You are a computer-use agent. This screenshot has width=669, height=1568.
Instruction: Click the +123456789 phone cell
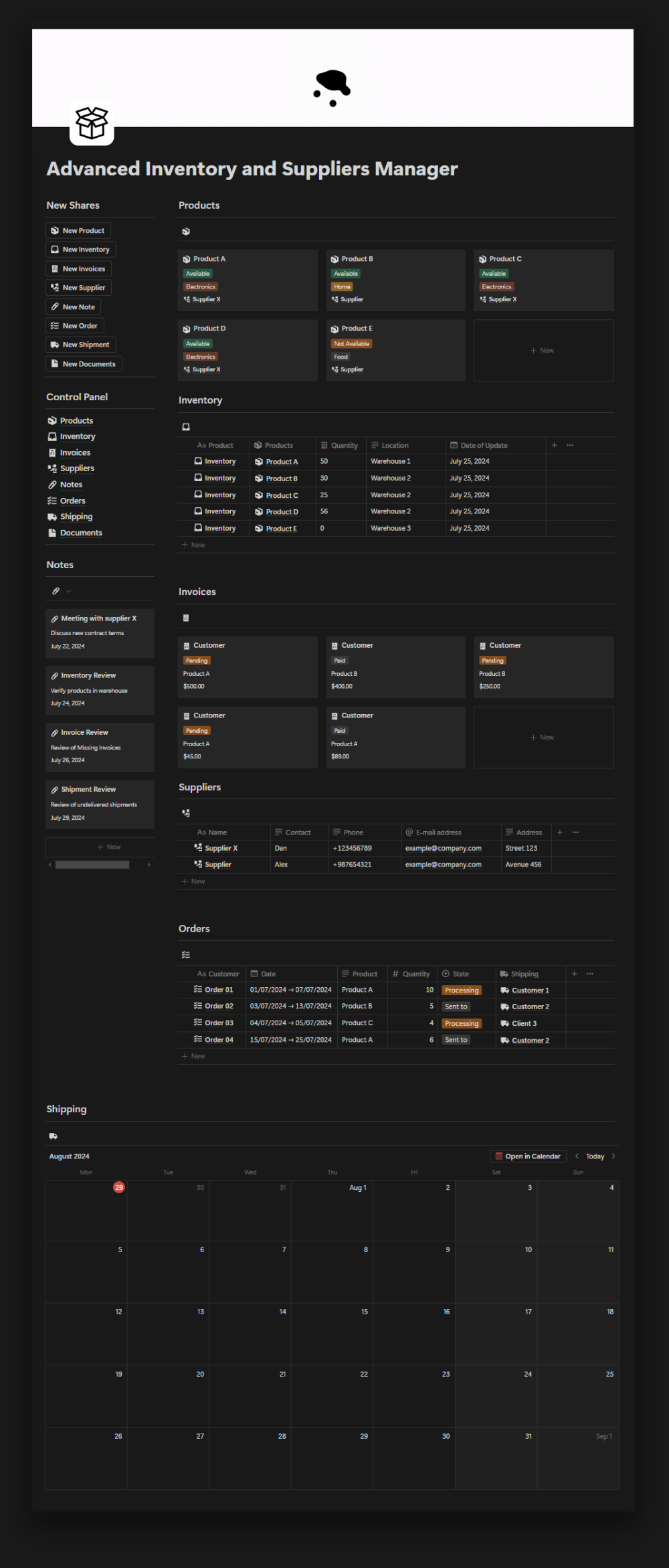pos(365,848)
